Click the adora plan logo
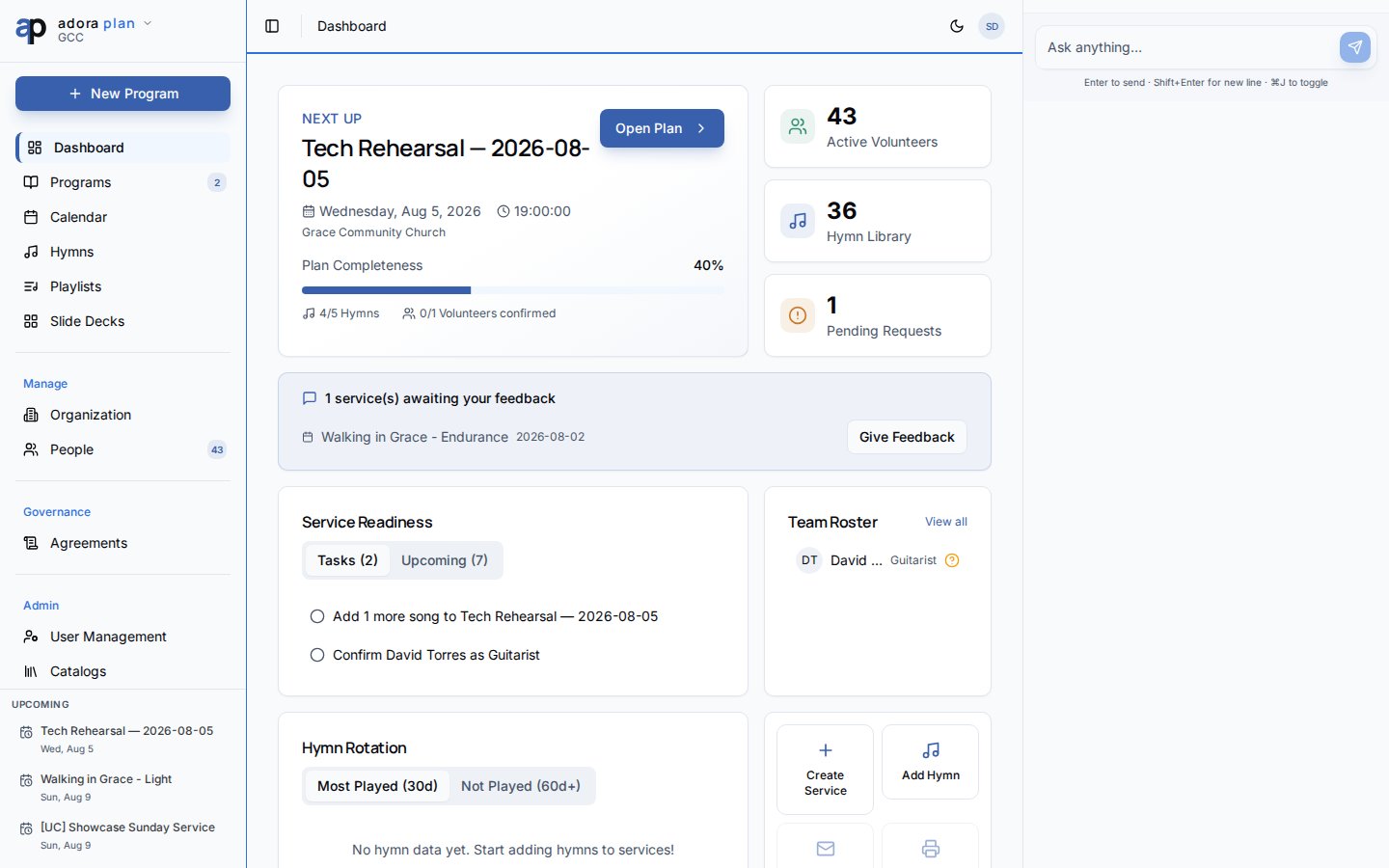The image size is (1389, 868). click(x=31, y=30)
